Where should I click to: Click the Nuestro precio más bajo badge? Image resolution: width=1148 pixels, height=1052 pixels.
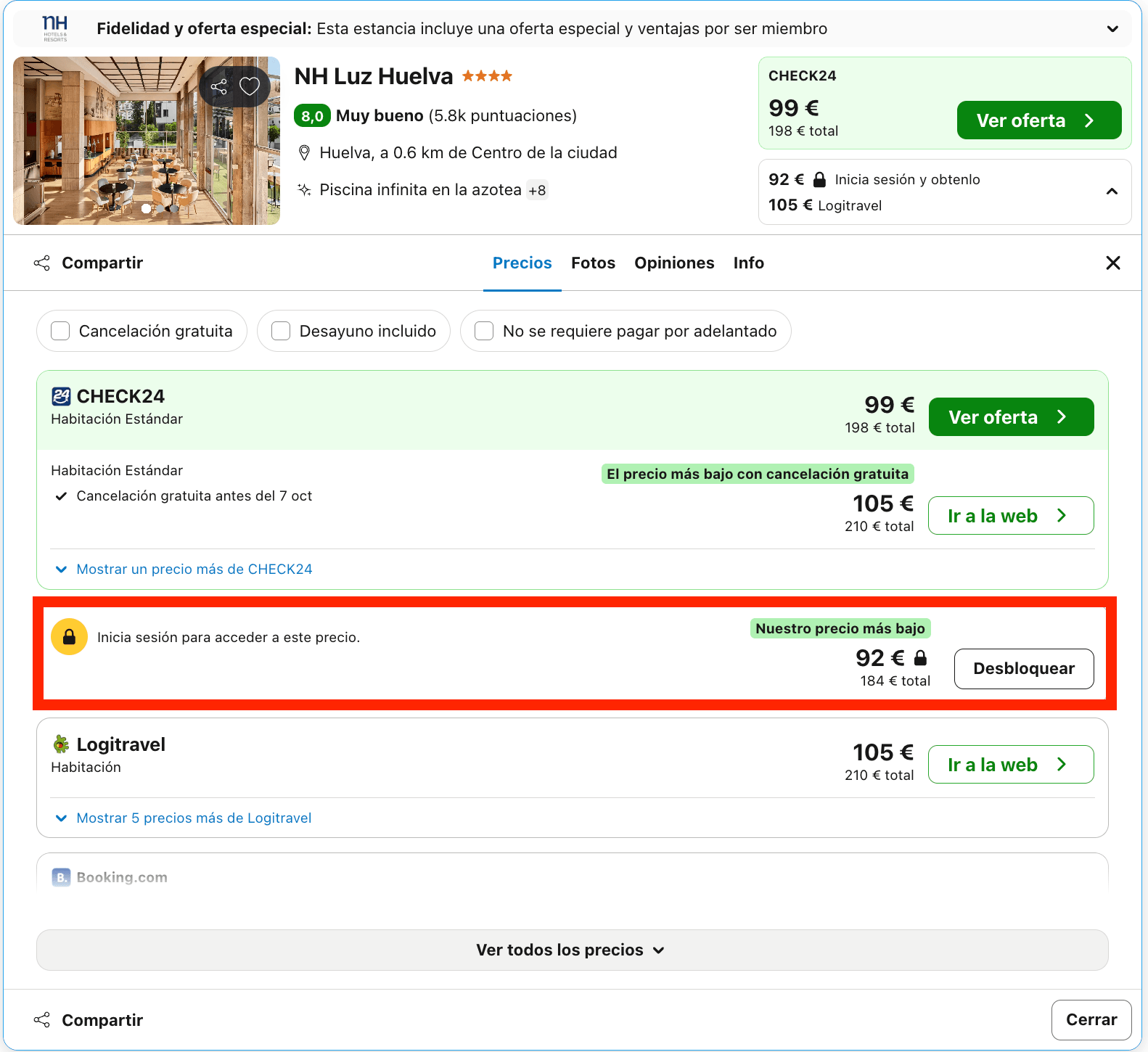pyautogui.click(x=840, y=628)
